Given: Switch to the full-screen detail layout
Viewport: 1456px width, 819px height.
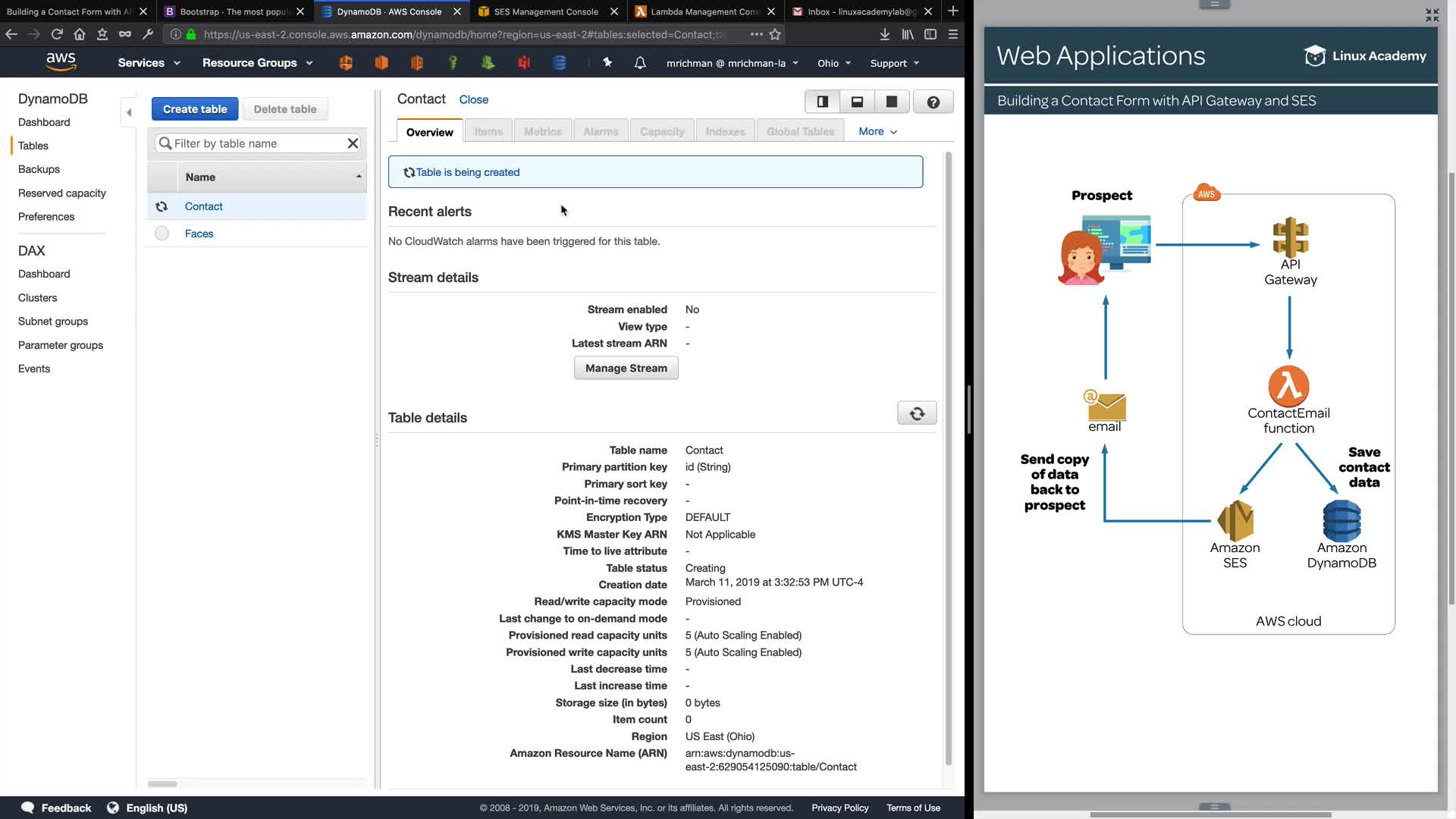Looking at the screenshot, I should [892, 102].
